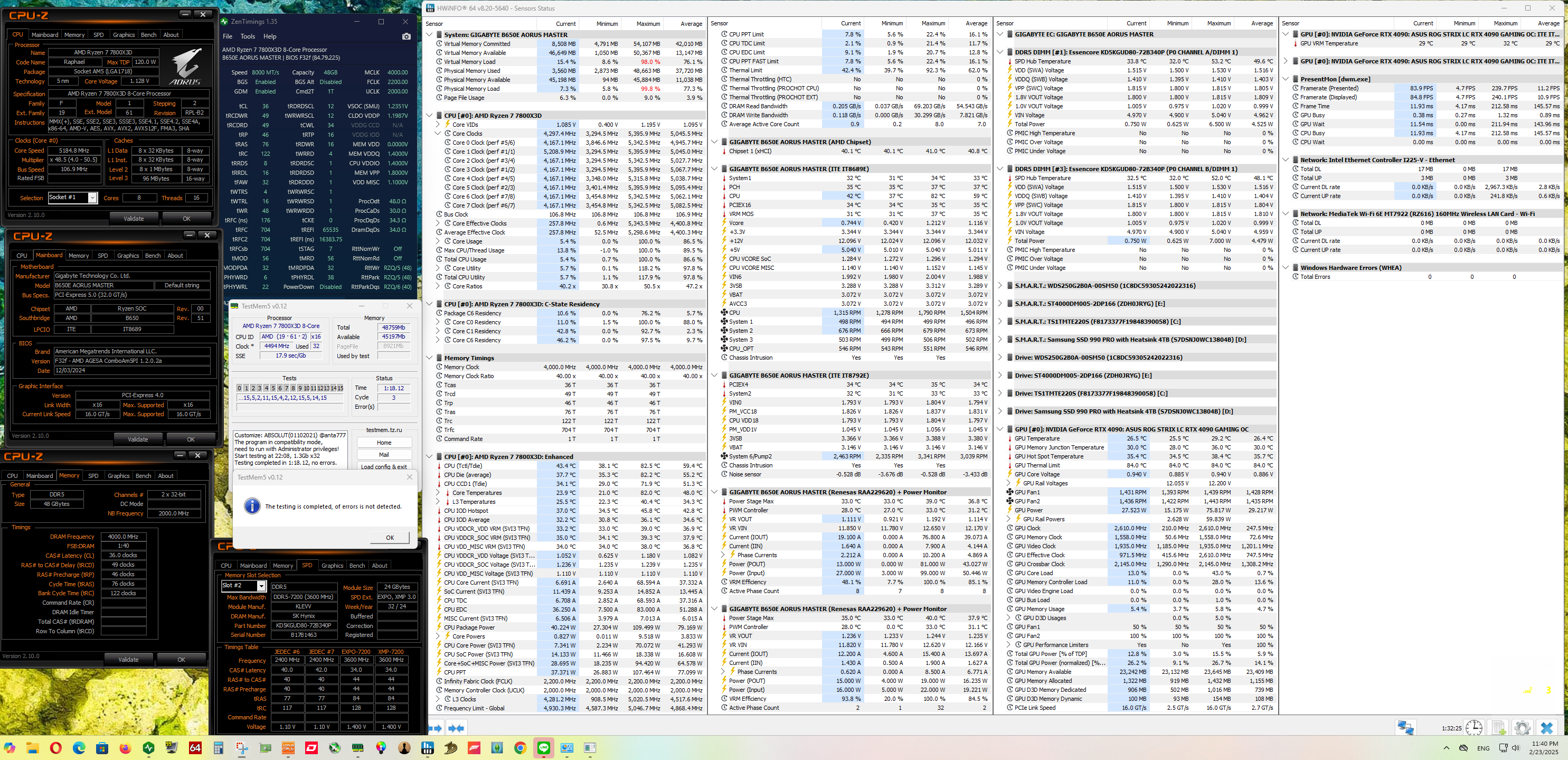Click chess pawn taskbar icon

click(404, 748)
